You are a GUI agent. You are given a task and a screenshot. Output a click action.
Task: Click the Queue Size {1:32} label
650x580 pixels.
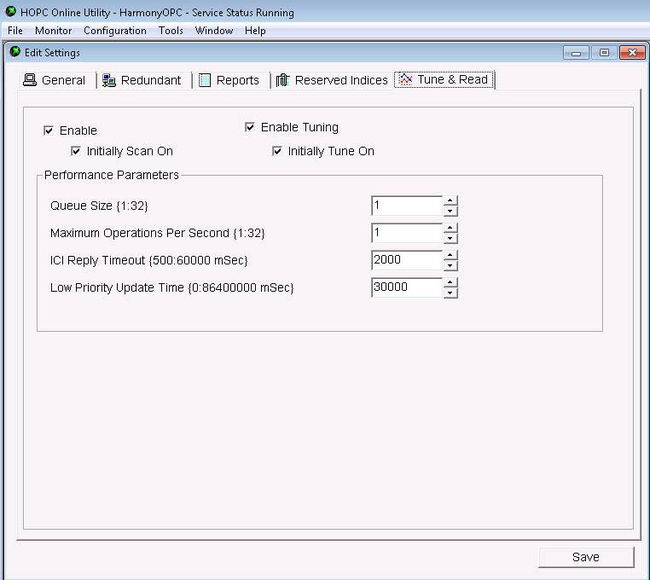pyautogui.click(x=99, y=206)
